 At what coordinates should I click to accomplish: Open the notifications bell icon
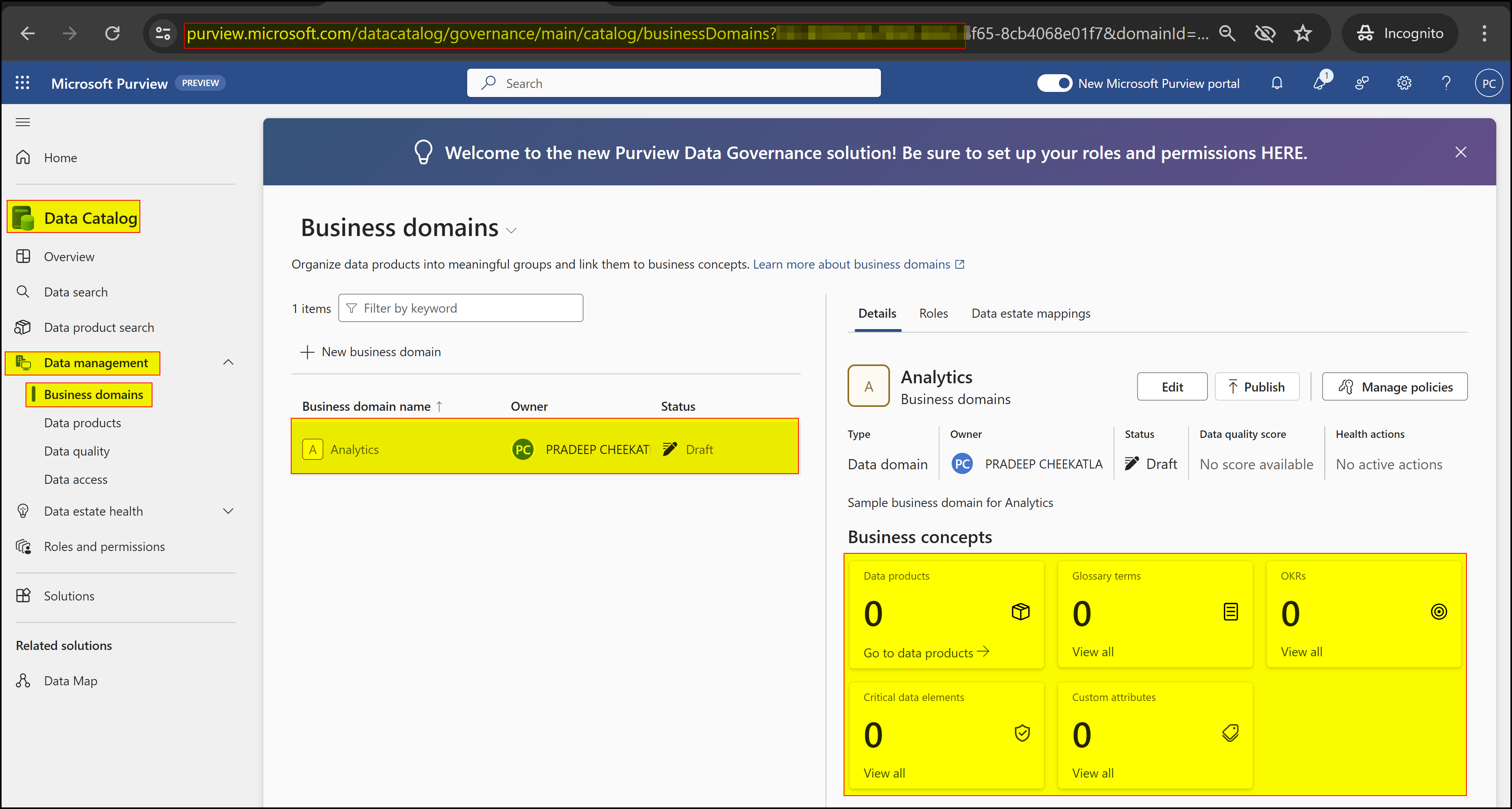coord(1277,83)
